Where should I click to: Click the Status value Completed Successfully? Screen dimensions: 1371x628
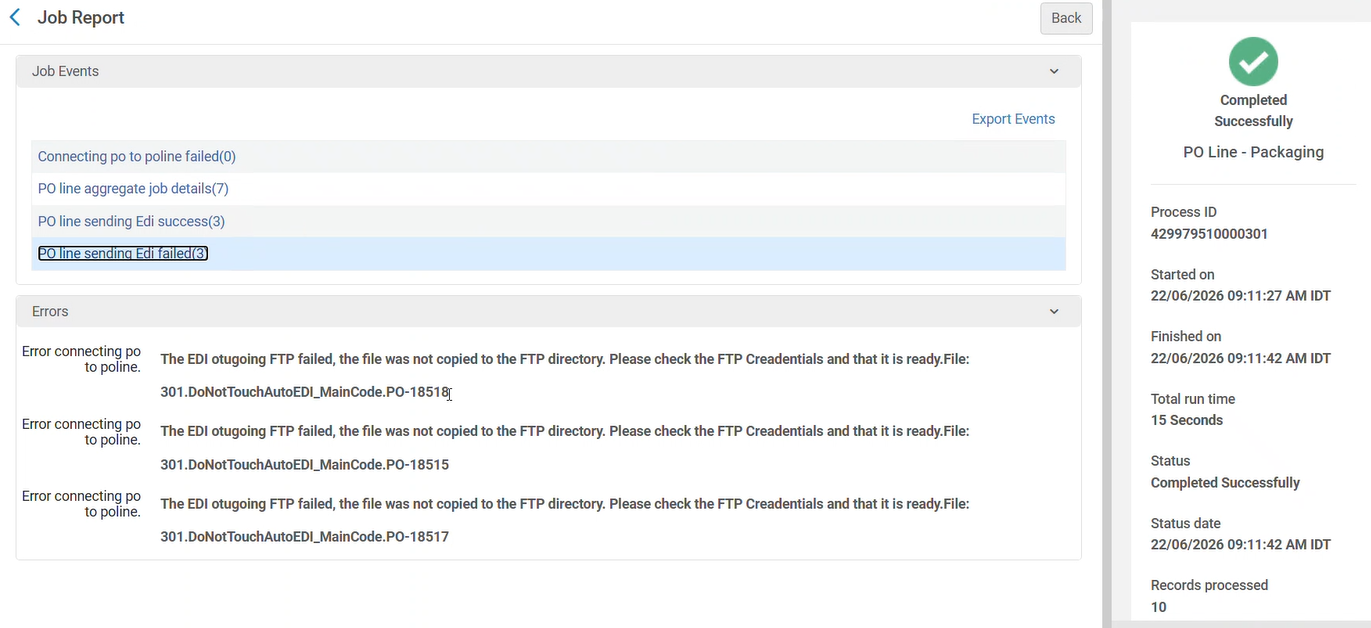[1225, 483]
